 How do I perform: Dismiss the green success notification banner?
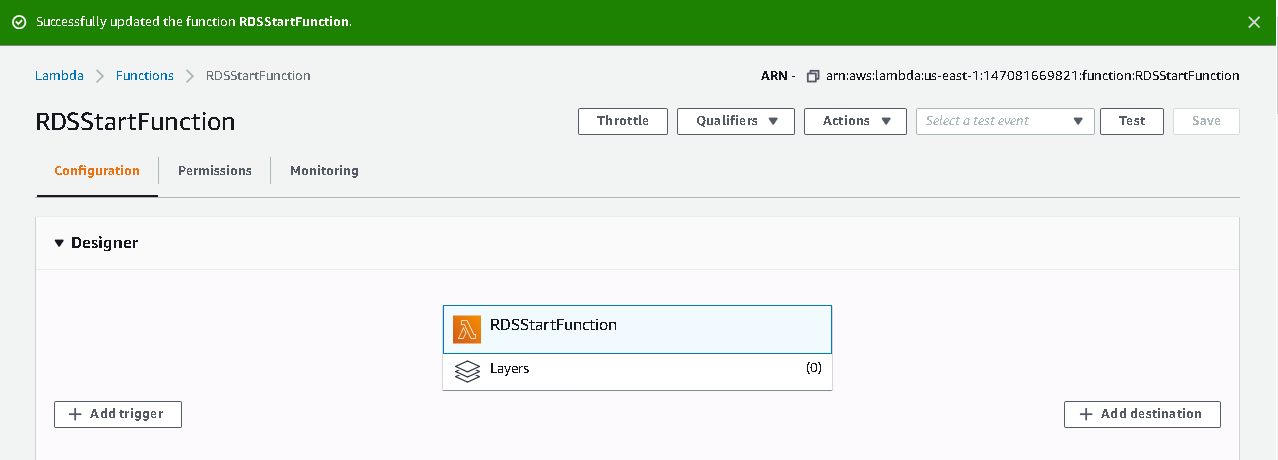(1254, 22)
